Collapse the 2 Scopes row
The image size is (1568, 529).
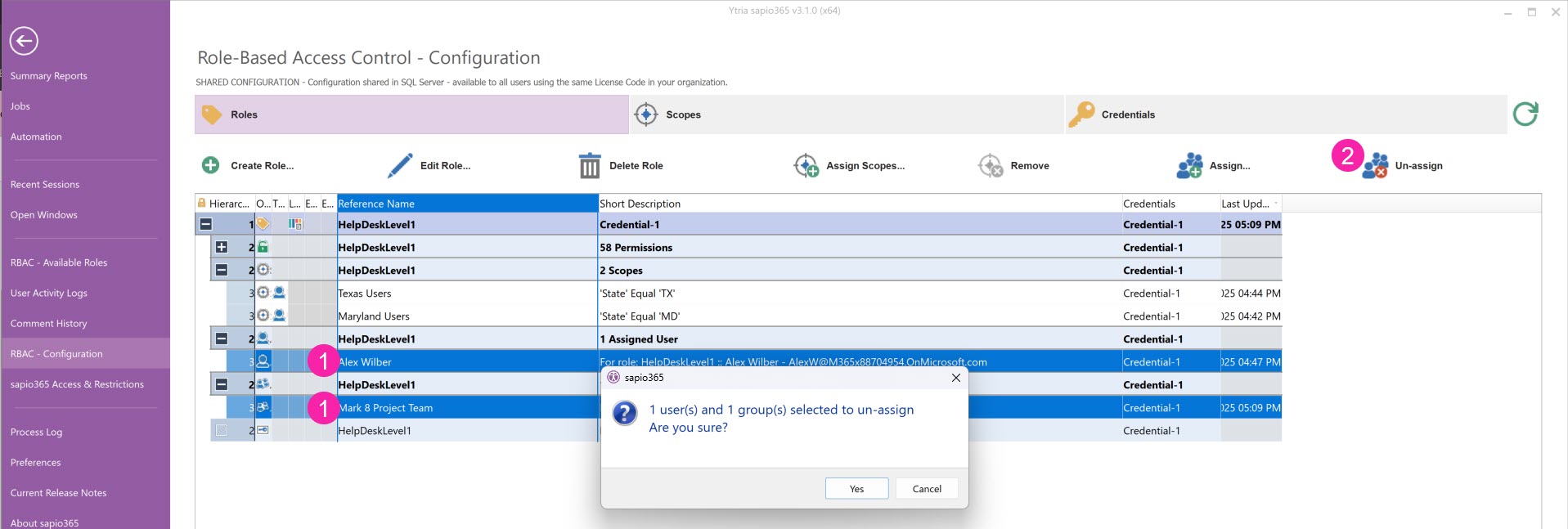222,270
